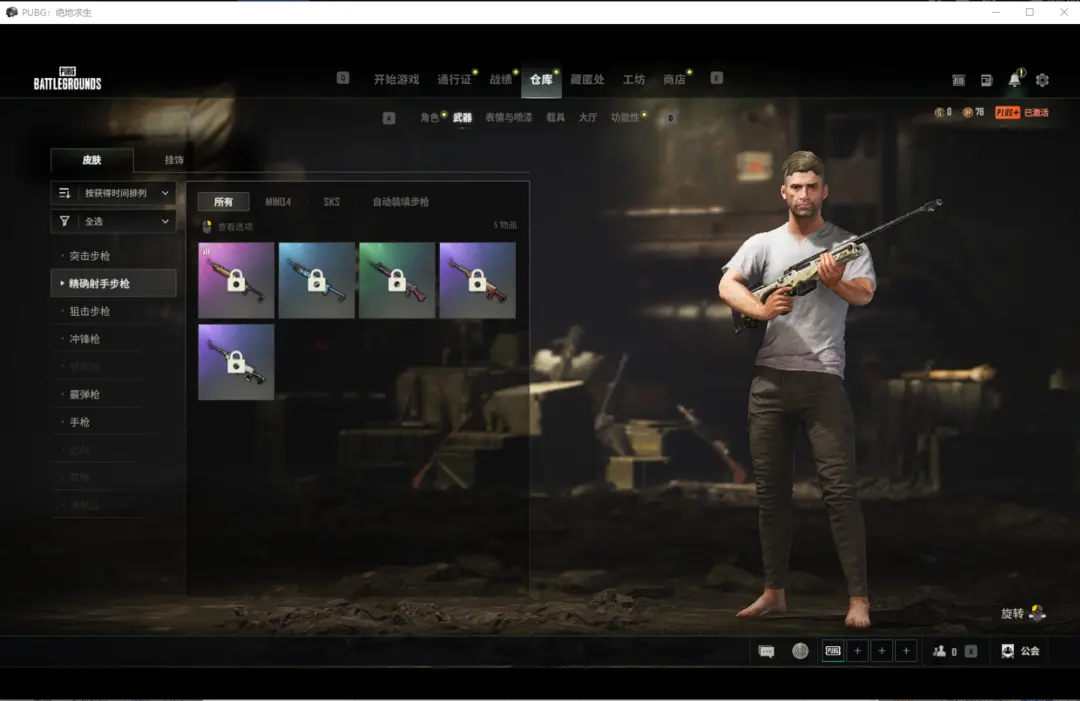Open the notifications bell icon
Image resolution: width=1080 pixels, height=701 pixels.
click(1015, 80)
